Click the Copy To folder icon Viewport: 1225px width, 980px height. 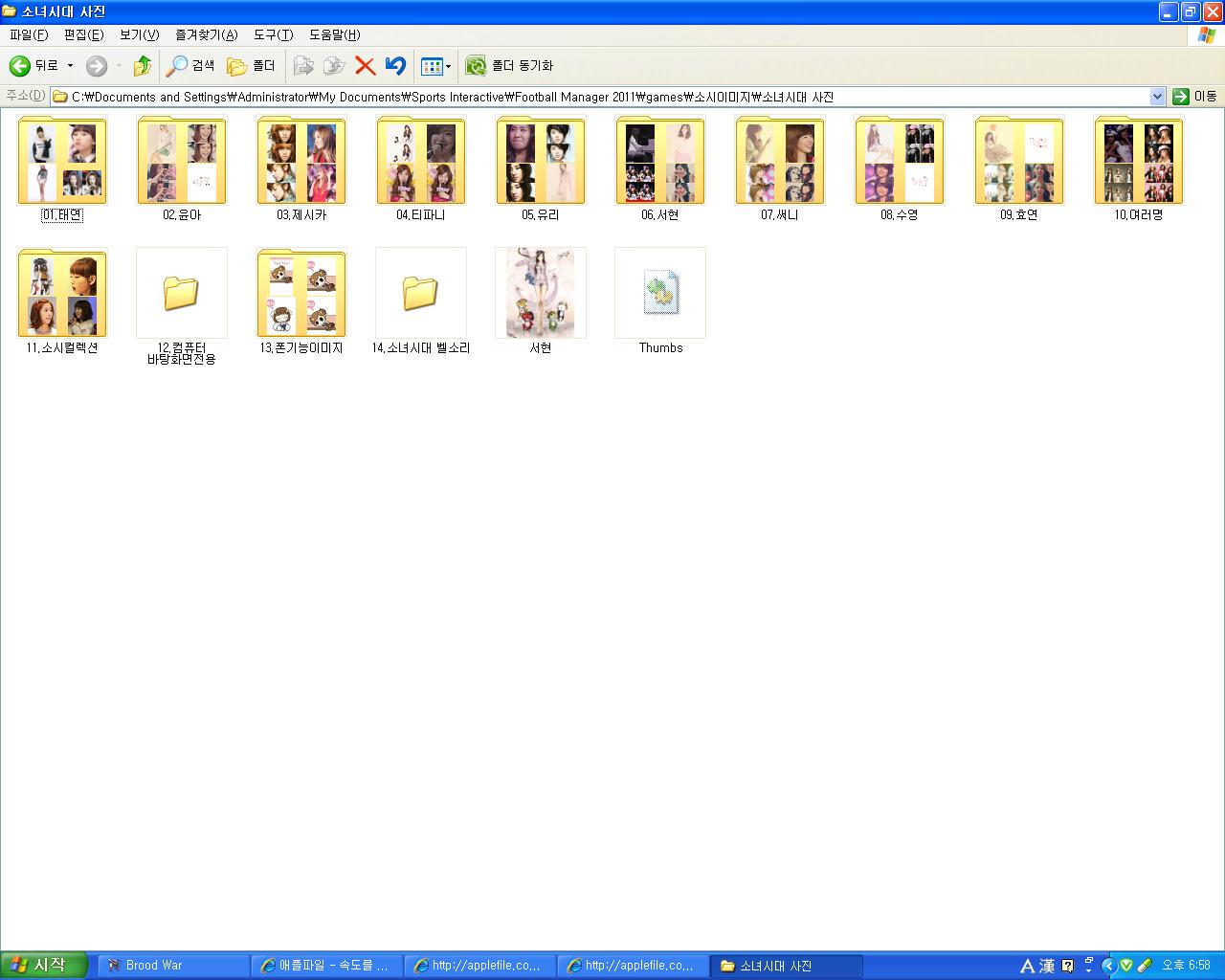[334, 66]
